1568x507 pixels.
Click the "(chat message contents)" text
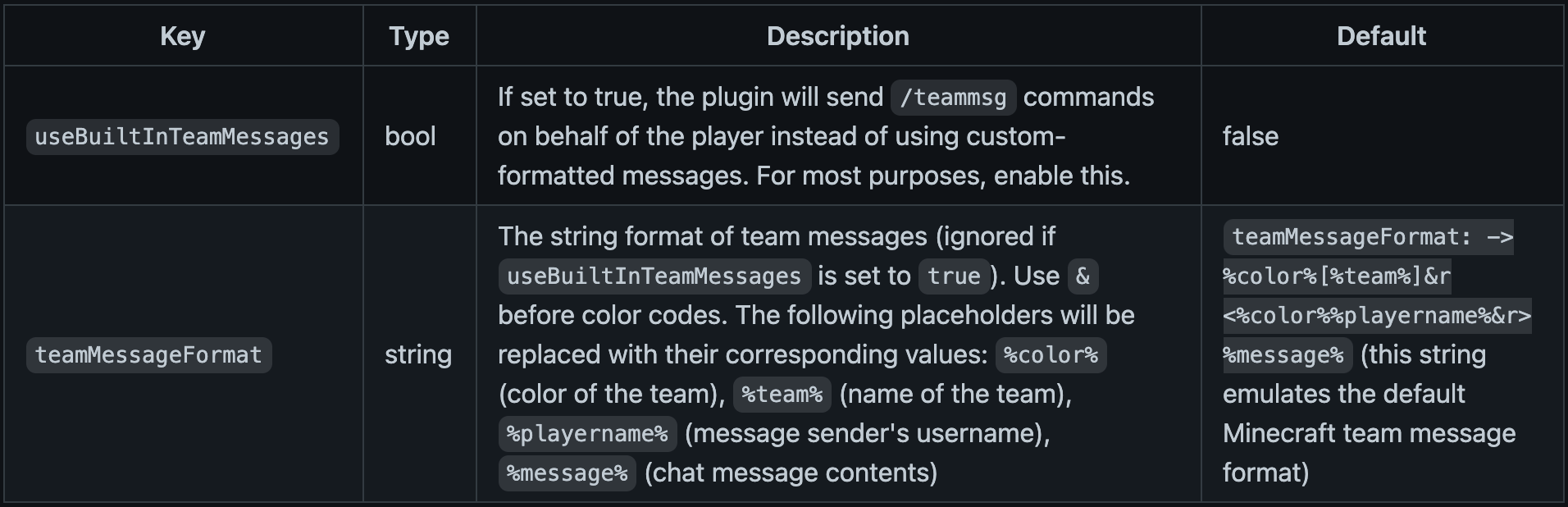[x=791, y=473]
